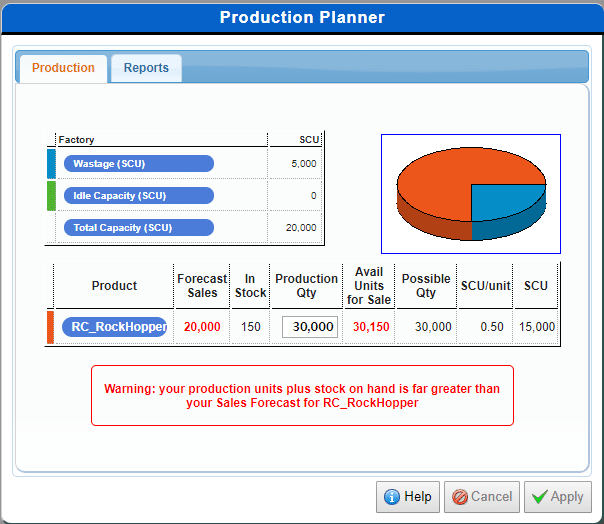Click the blue info icon on Help
The image size is (604, 524).
click(392, 497)
